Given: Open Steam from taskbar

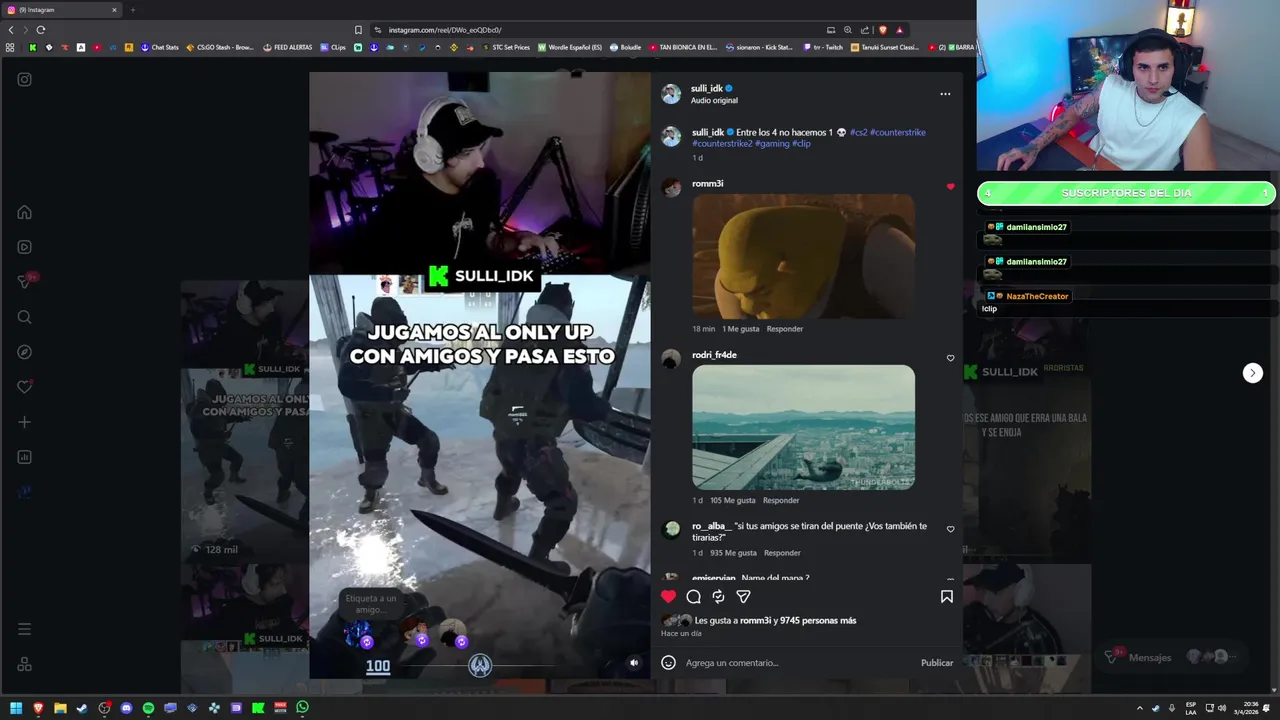Looking at the screenshot, I should click(82, 708).
